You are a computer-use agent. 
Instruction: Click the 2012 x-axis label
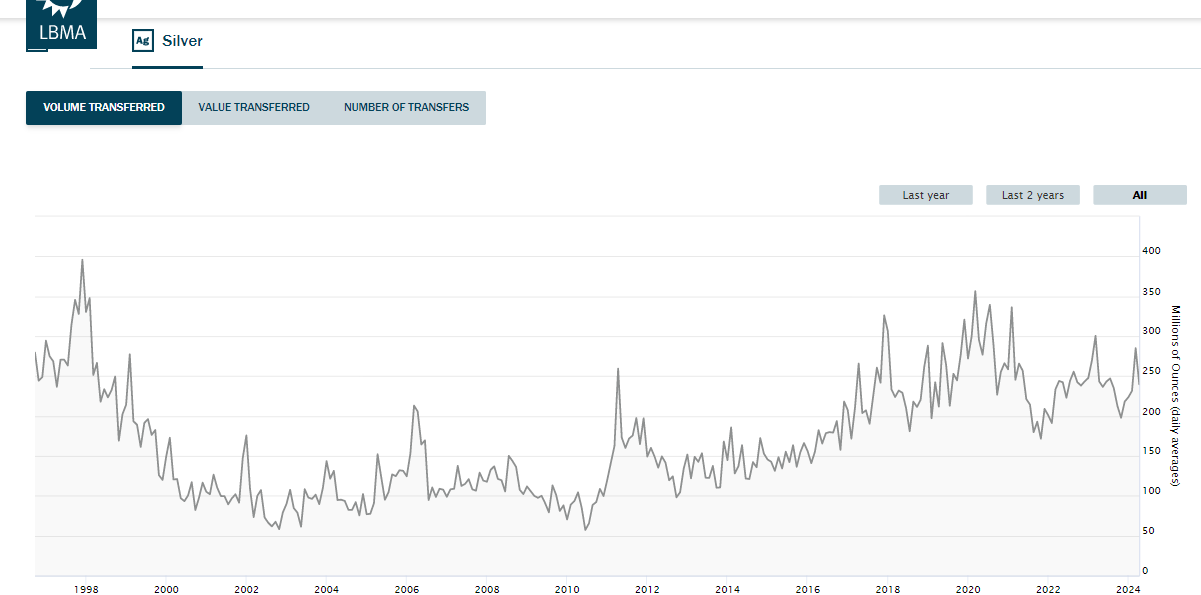pyautogui.click(x=647, y=590)
